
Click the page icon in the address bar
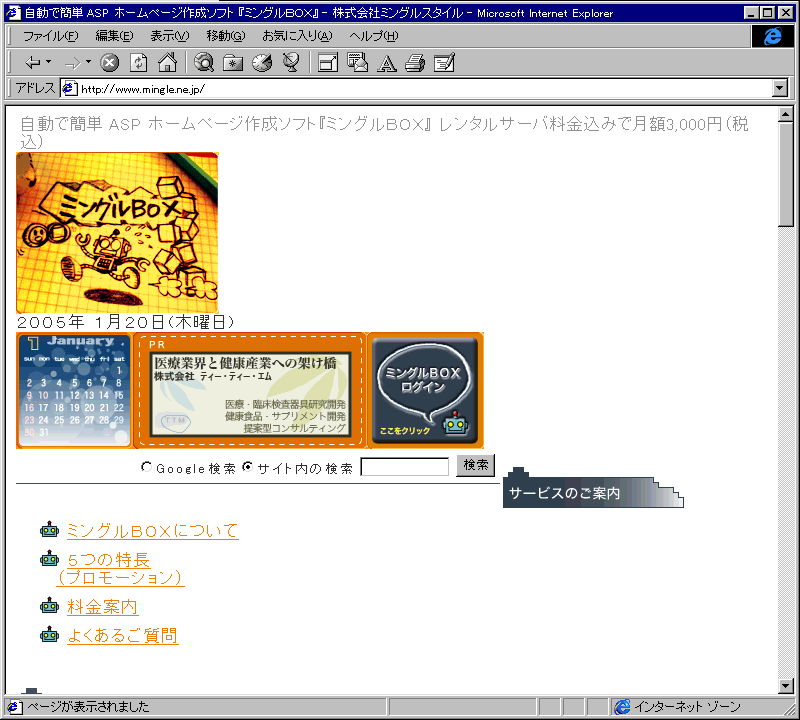[69, 89]
